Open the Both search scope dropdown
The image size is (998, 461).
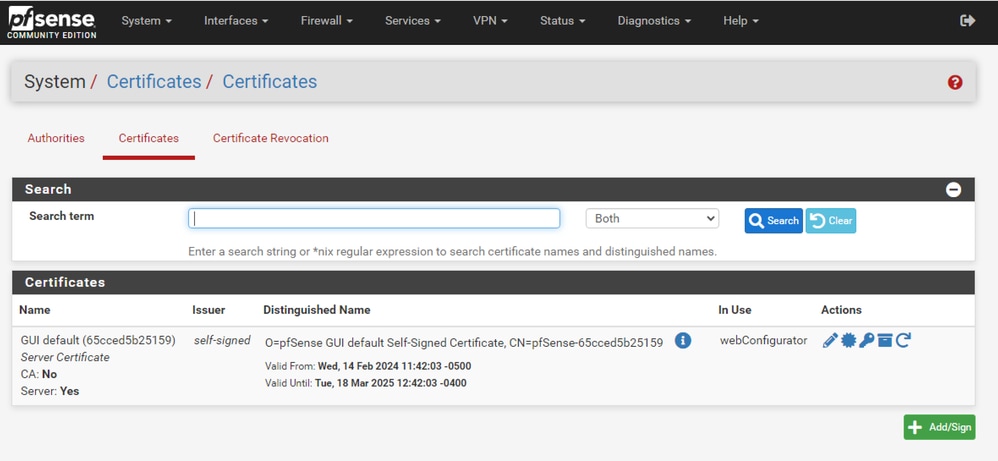(x=652, y=218)
